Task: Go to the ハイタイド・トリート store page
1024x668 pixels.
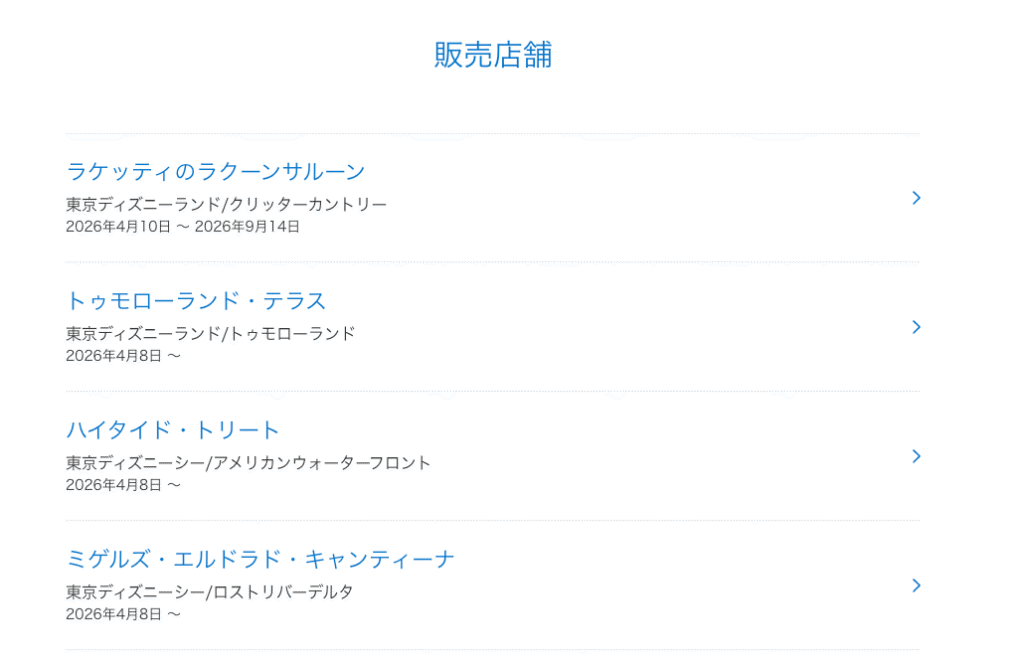Action: point(173,430)
